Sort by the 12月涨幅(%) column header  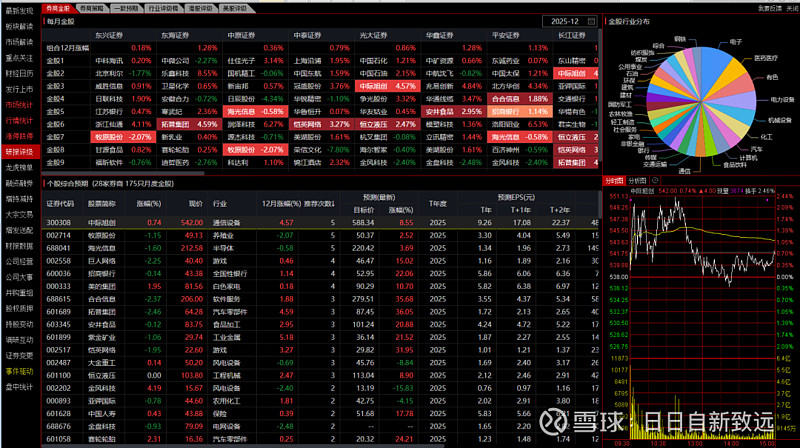pos(281,204)
